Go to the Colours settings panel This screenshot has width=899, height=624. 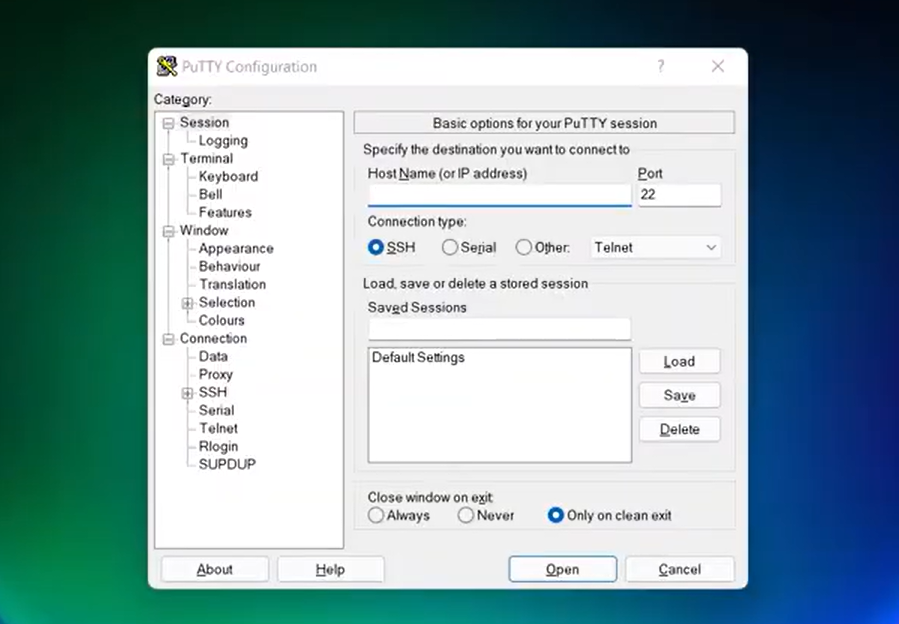(221, 320)
